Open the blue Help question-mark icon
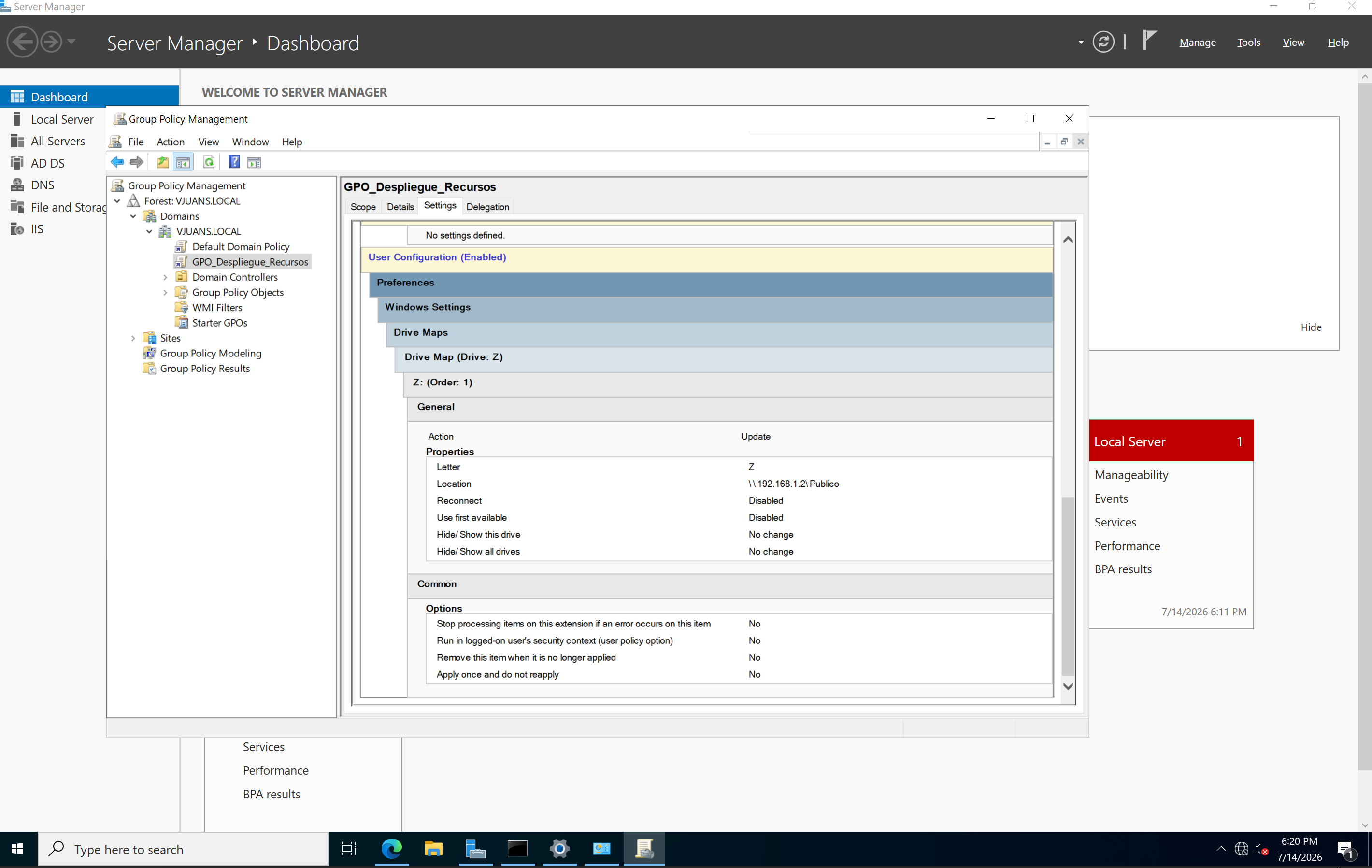 tap(234, 162)
